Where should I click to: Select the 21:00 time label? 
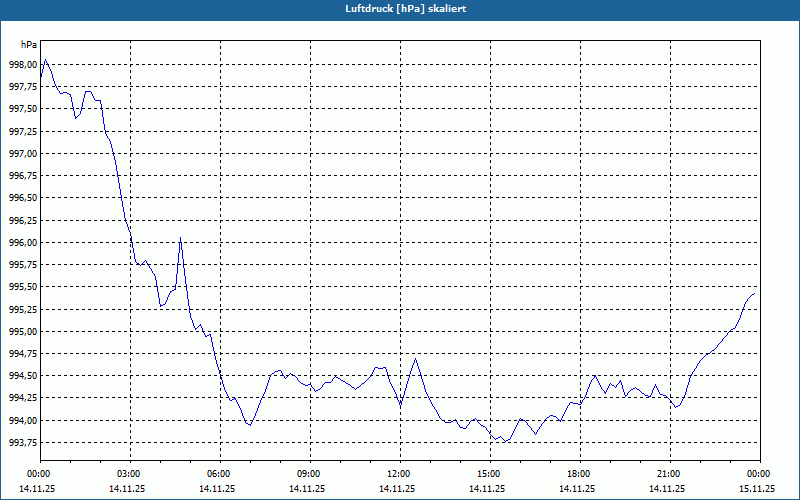coord(668,474)
